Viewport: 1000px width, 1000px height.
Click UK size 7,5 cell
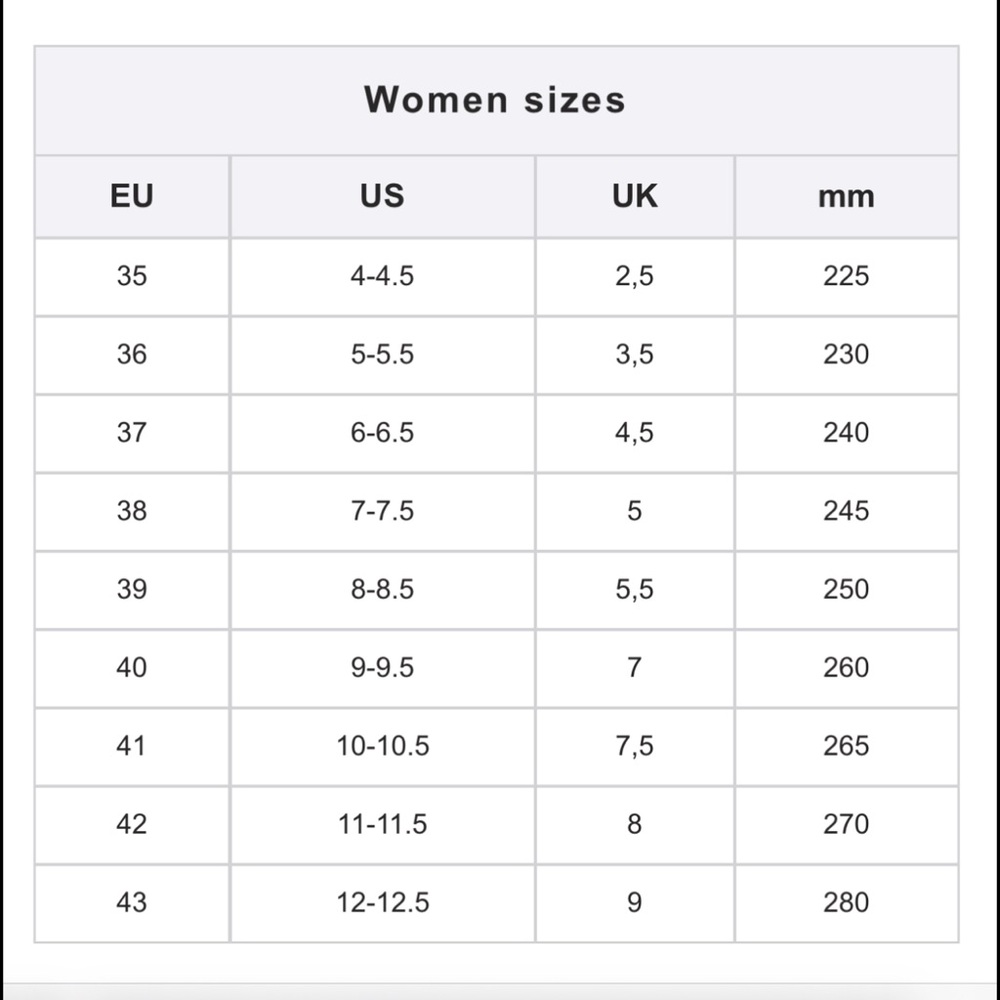click(635, 746)
